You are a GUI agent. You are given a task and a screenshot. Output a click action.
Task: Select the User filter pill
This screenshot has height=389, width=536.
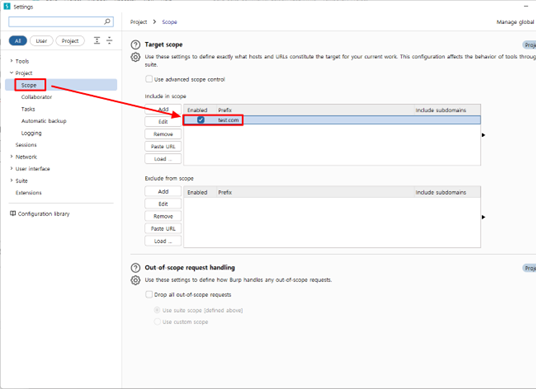[41, 41]
